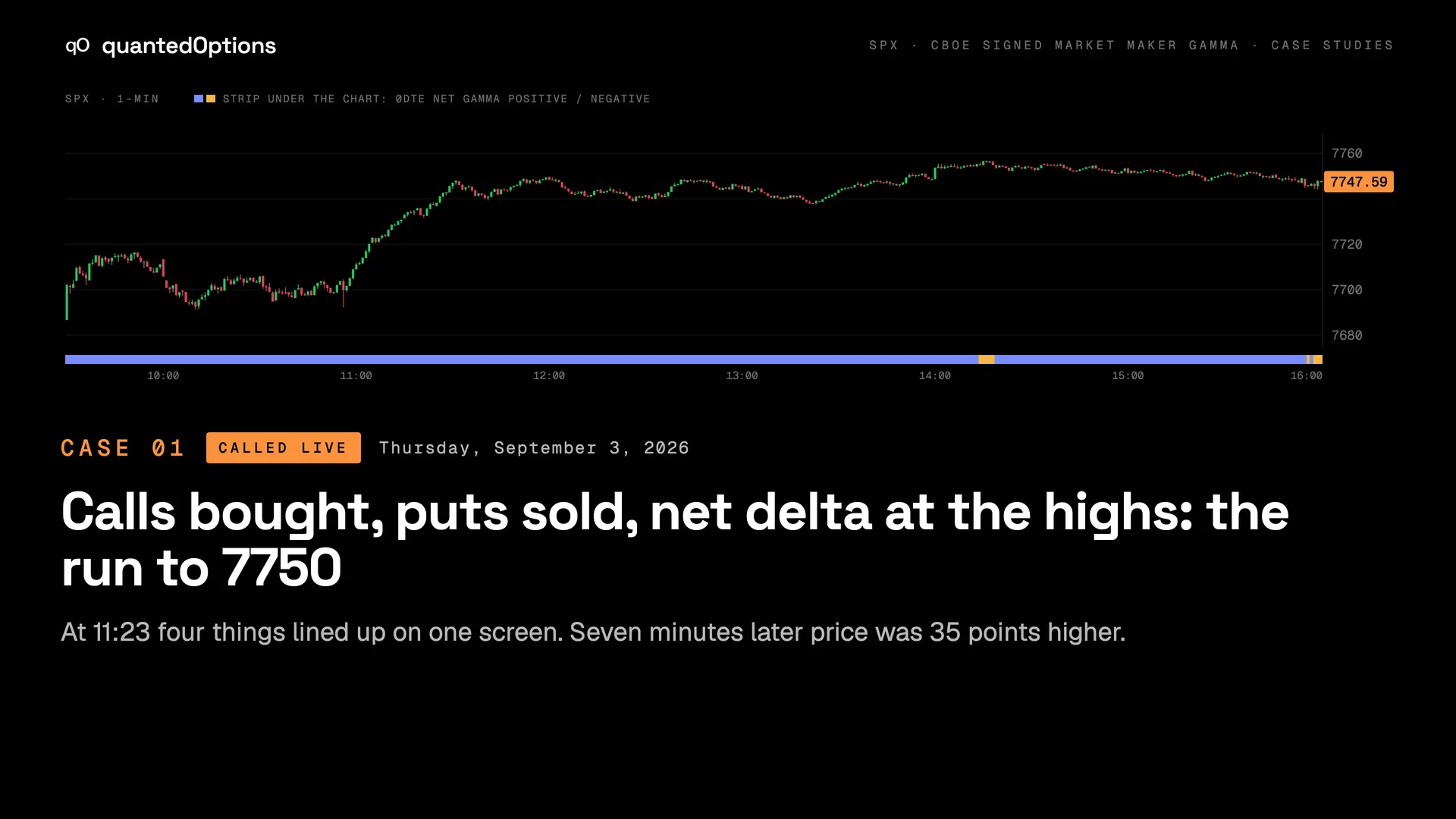This screenshot has width=1456, height=819.
Task: Open the quantedOptions brand name
Action: tap(189, 45)
